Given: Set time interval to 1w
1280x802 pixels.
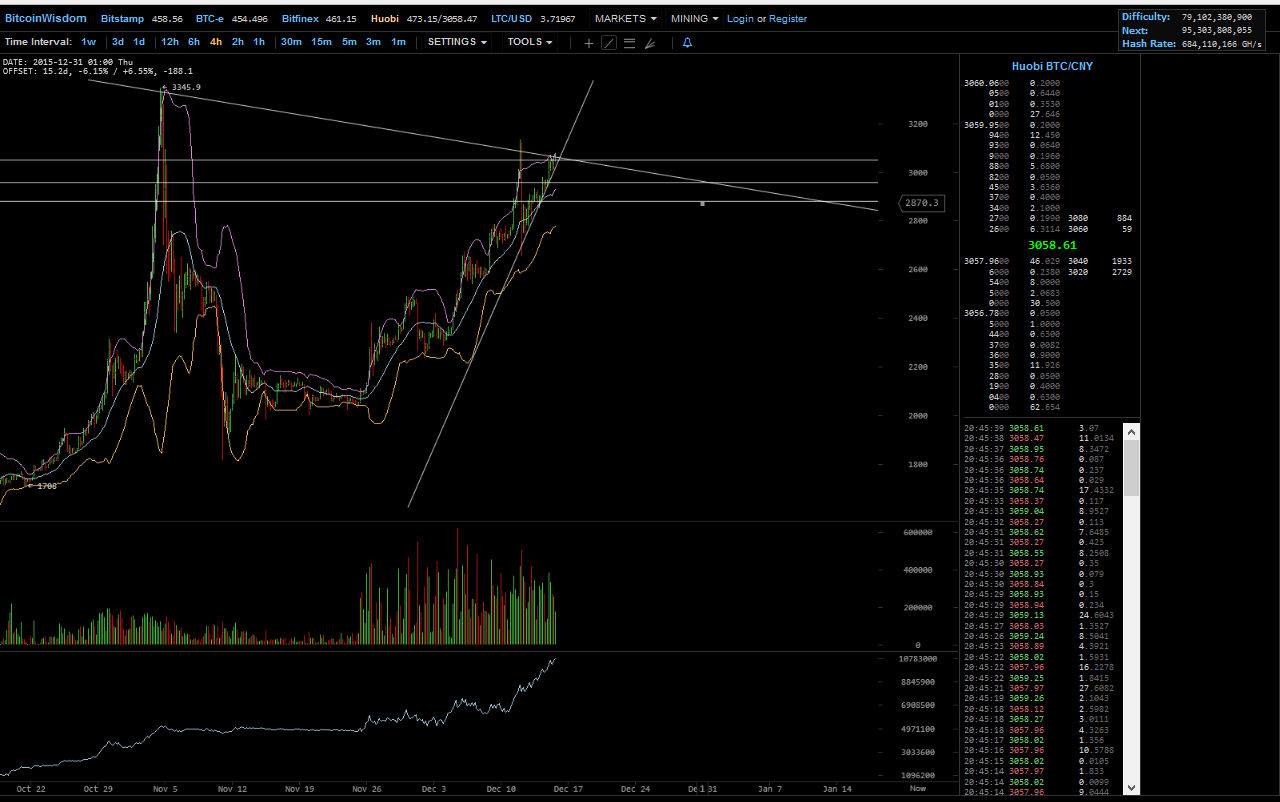Looking at the screenshot, I should coord(89,42).
